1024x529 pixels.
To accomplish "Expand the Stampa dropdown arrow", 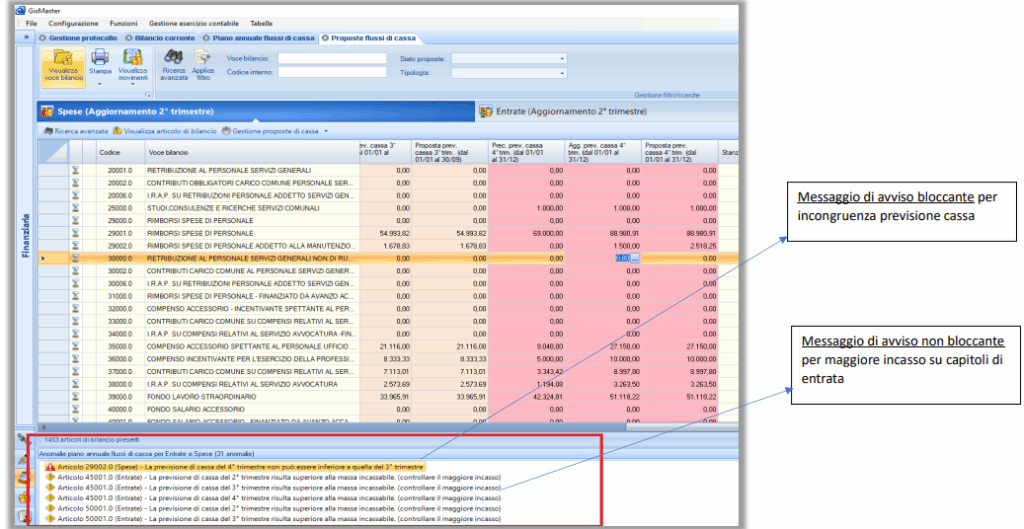I will tap(100, 84).
